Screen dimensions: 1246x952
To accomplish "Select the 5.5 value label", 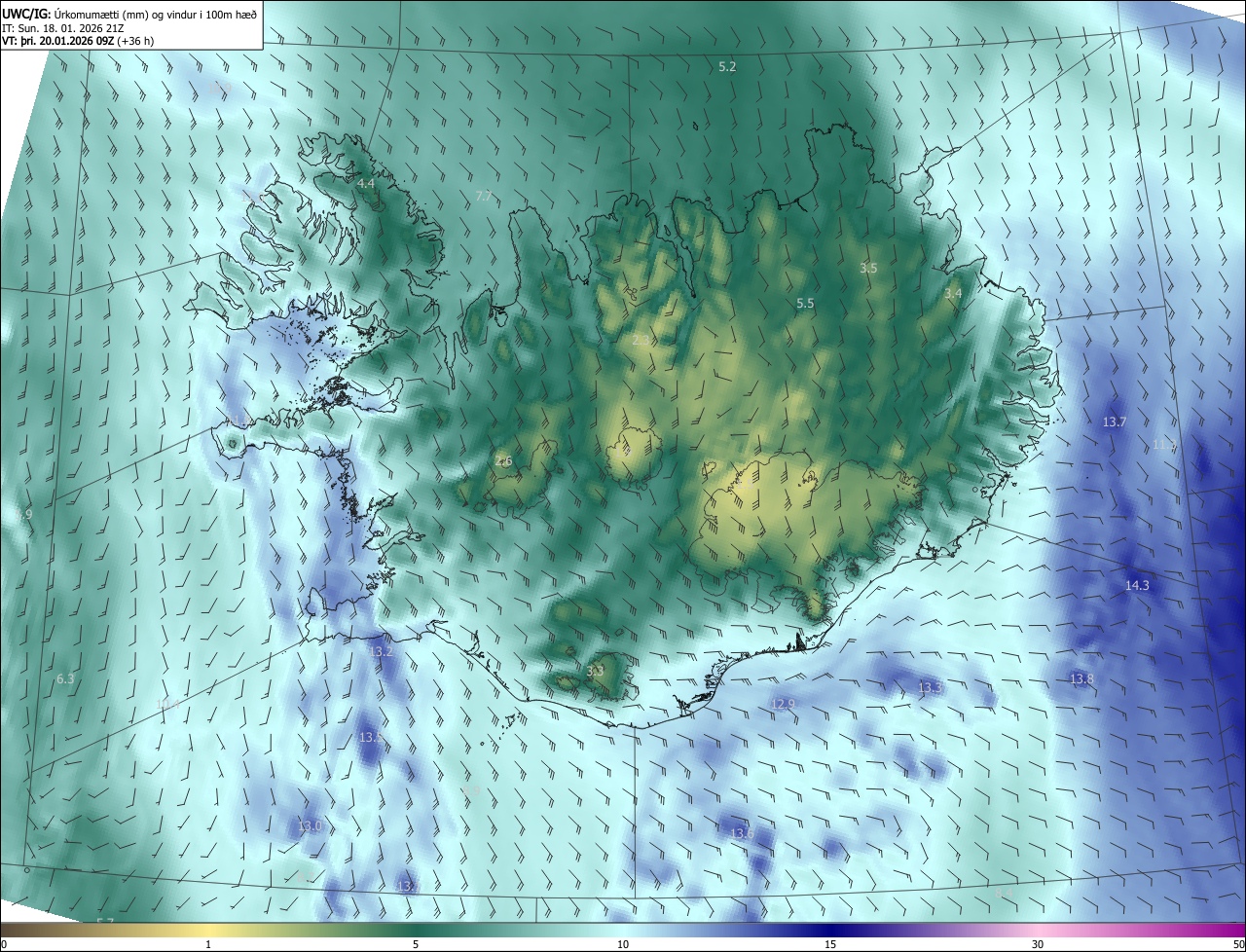I will (x=805, y=304).
